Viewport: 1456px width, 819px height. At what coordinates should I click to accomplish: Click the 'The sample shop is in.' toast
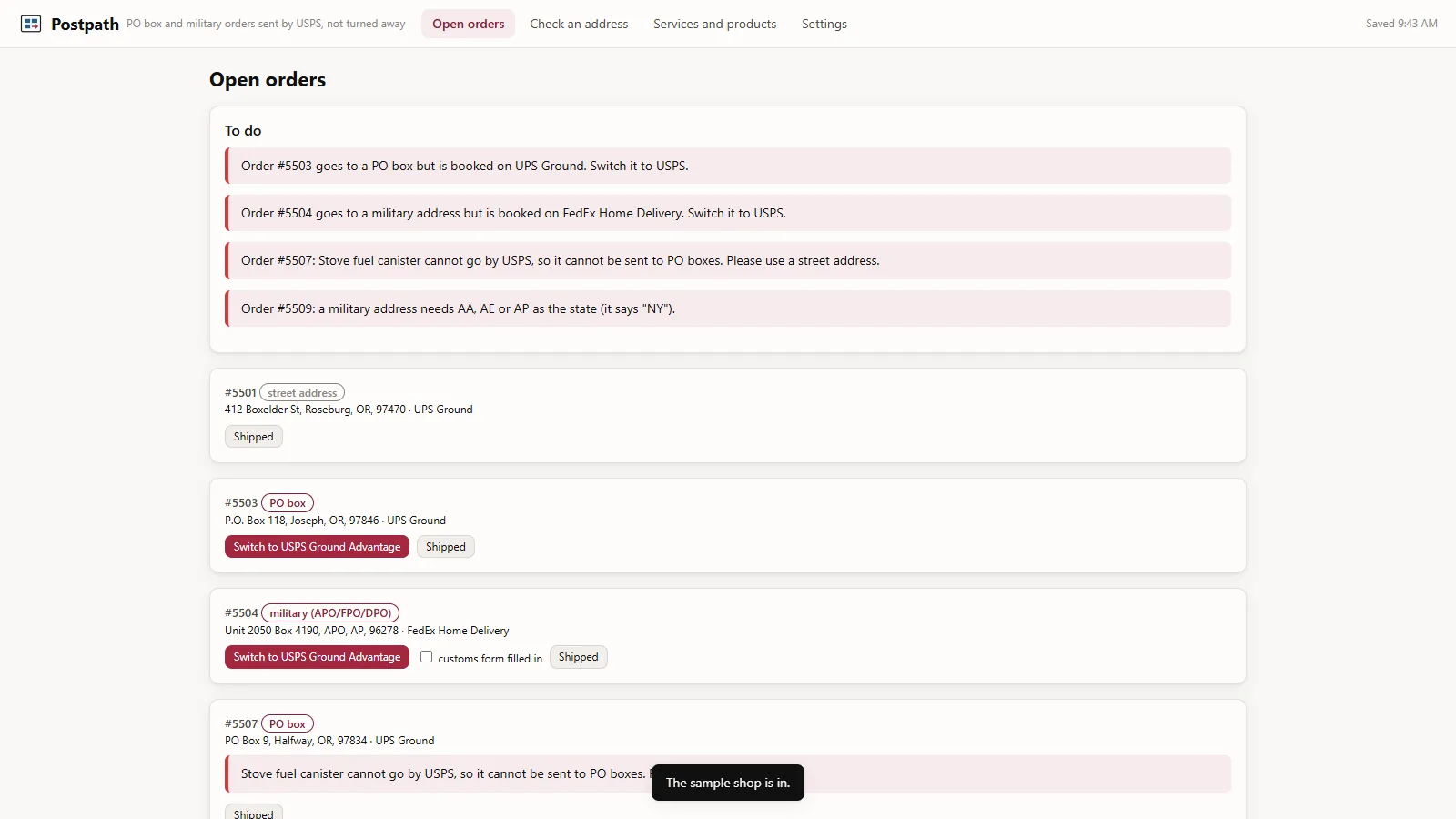click(728, 783)
